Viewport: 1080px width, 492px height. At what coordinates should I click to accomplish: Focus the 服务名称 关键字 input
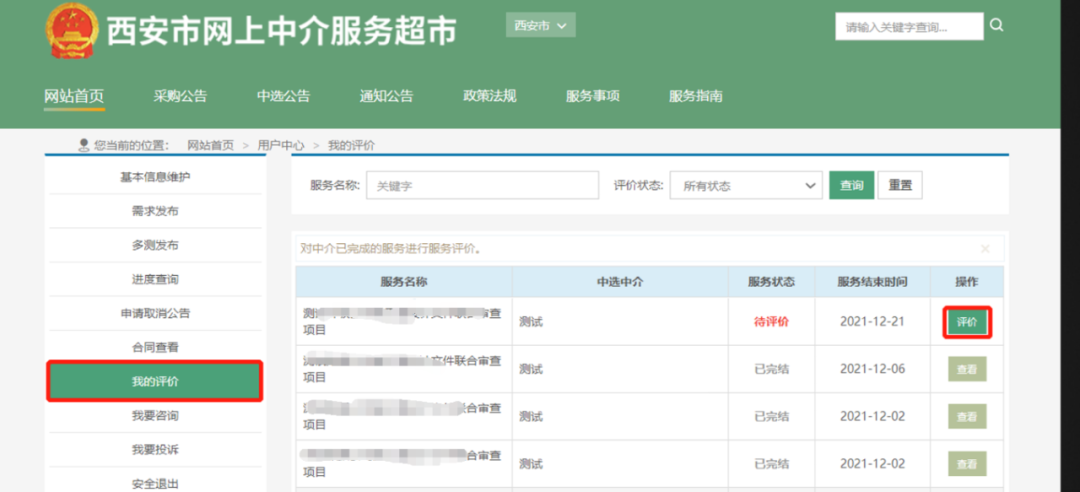click(x=482, y=185)
